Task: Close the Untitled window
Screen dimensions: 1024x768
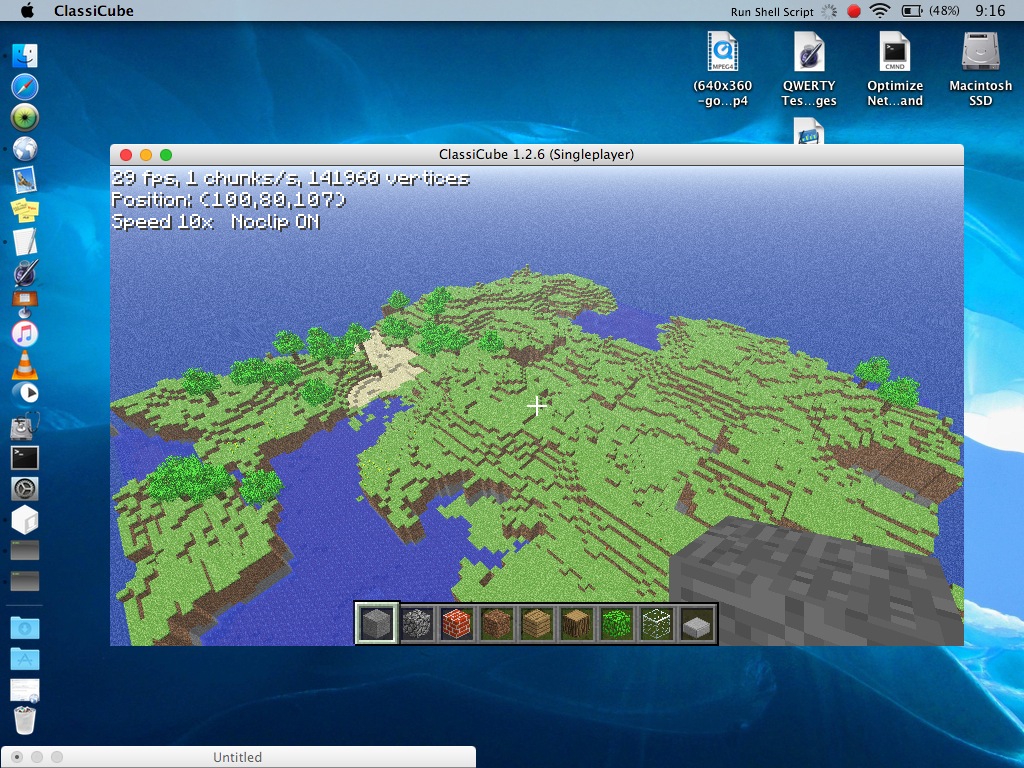Action: 17,757
